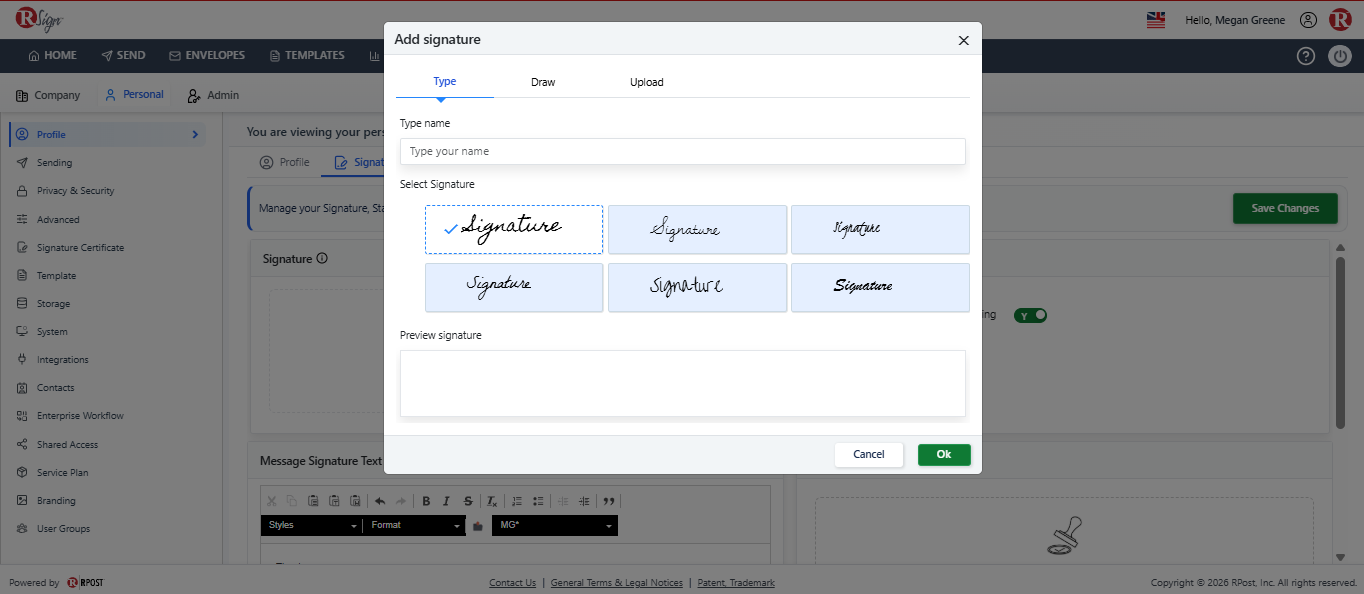Click the Strikethrough icon in editor toolbar
Viewport: 1364px width, 594px height.
468,501
